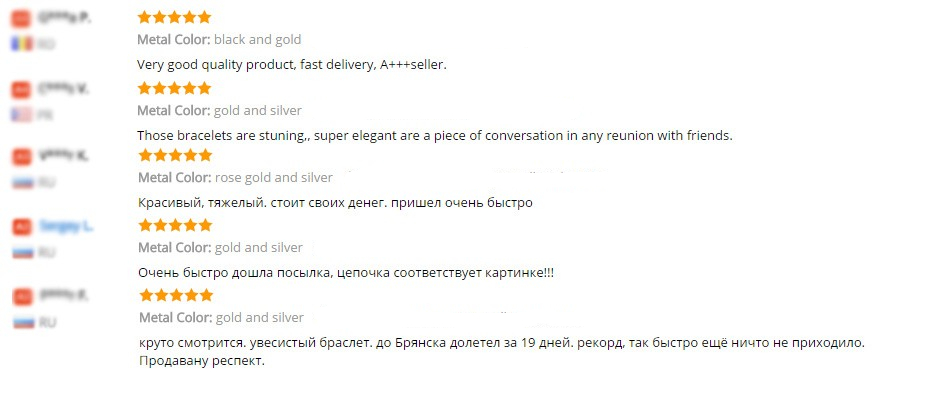Click the 'Those bracelets are stuning' review text
The image size is (930, 400).
click(x=434, y=135)
